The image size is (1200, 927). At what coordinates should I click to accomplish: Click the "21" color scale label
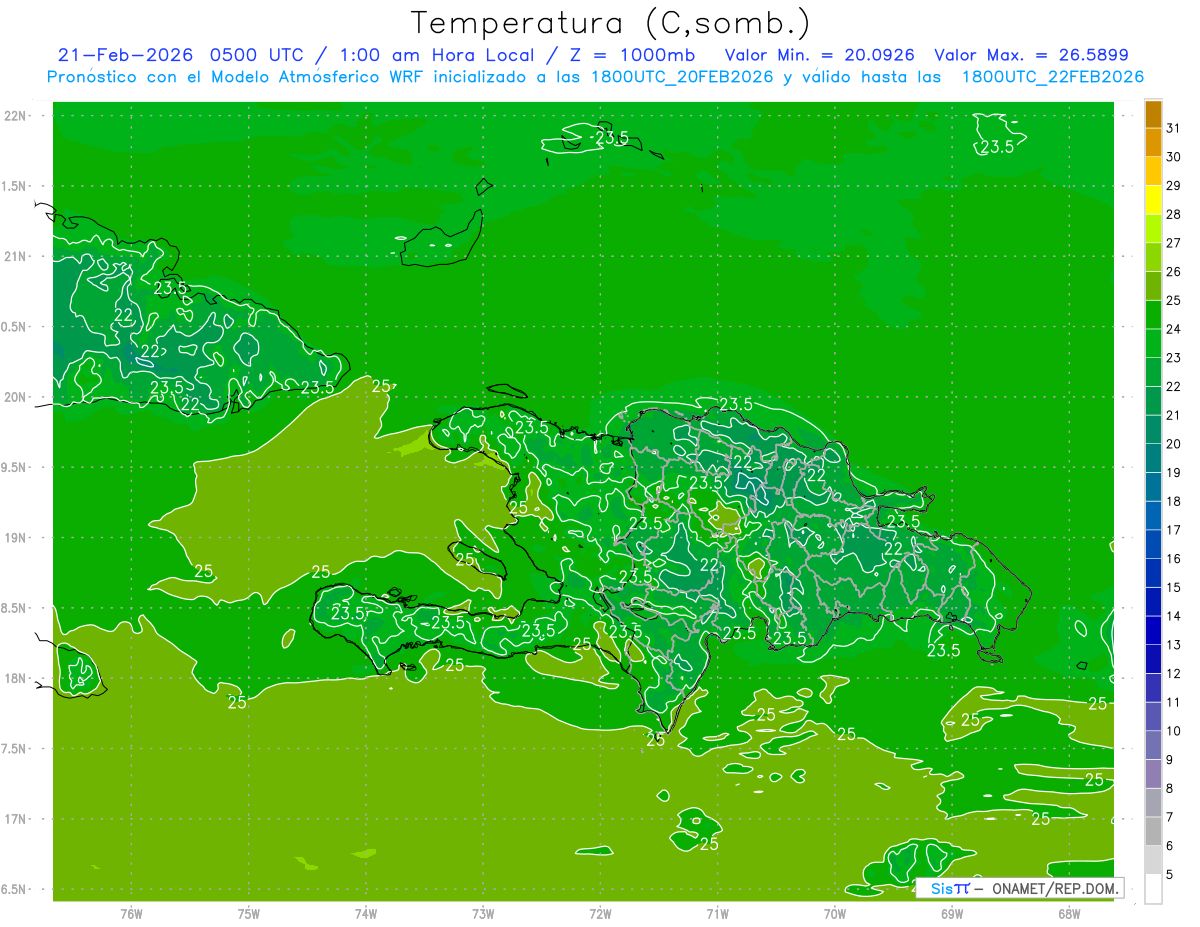point(1174,415)
